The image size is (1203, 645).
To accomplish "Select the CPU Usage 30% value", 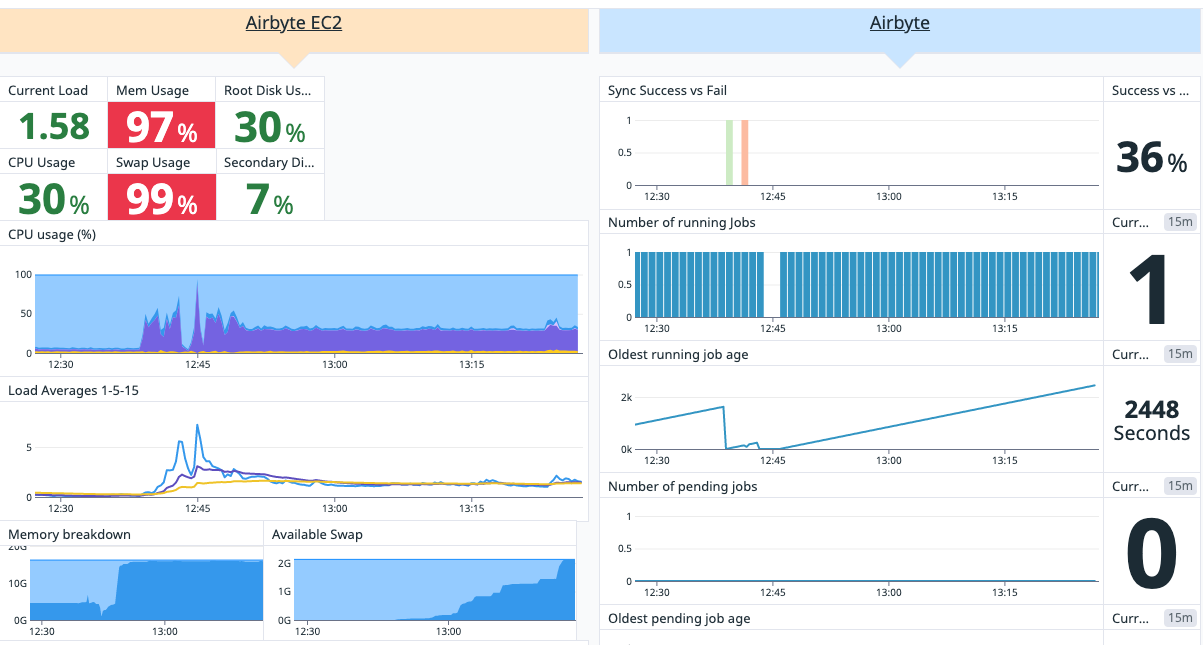I will click(x=54, y=199).
